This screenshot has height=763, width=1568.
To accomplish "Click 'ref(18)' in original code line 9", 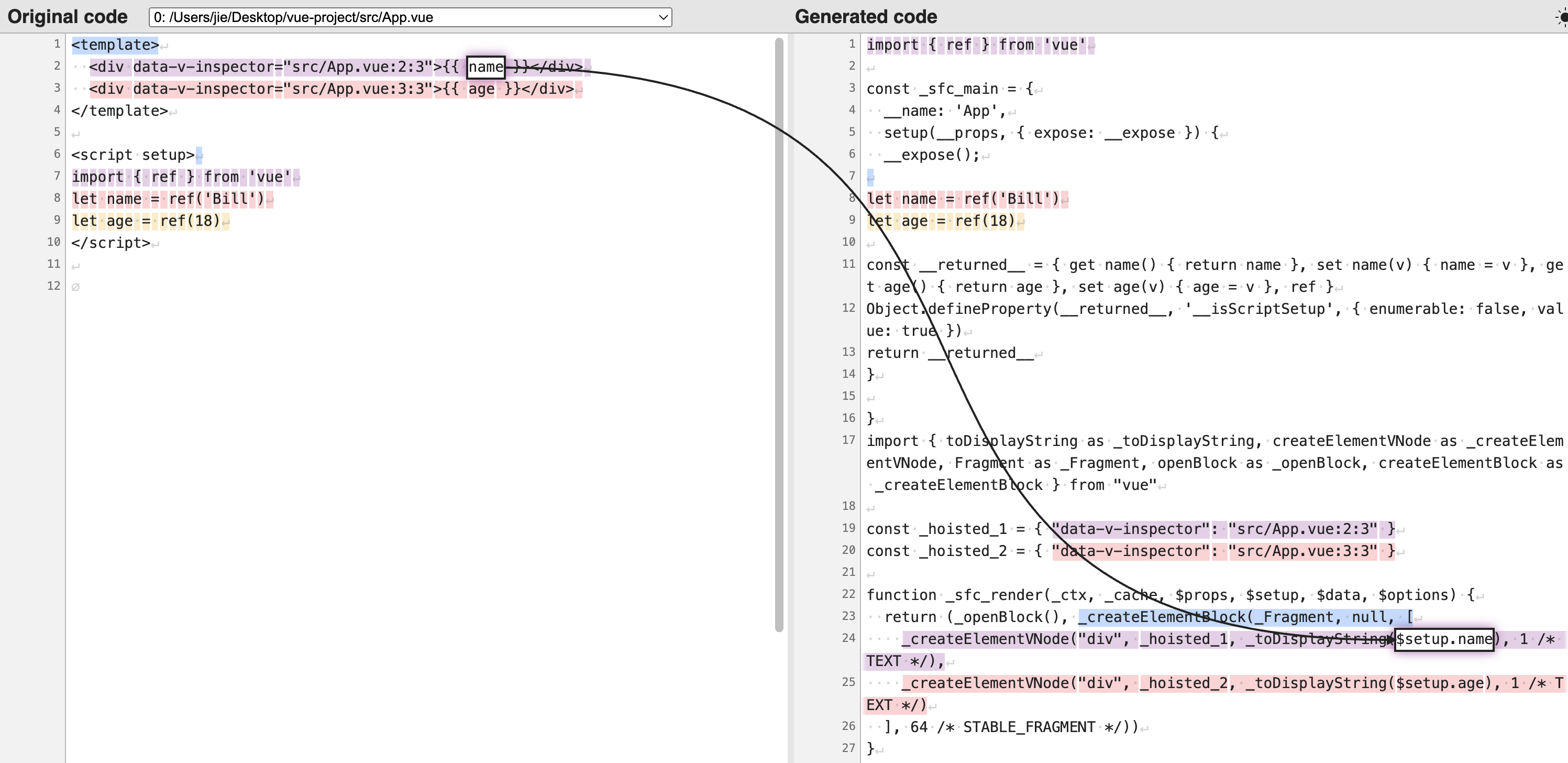I will point(190,221).
